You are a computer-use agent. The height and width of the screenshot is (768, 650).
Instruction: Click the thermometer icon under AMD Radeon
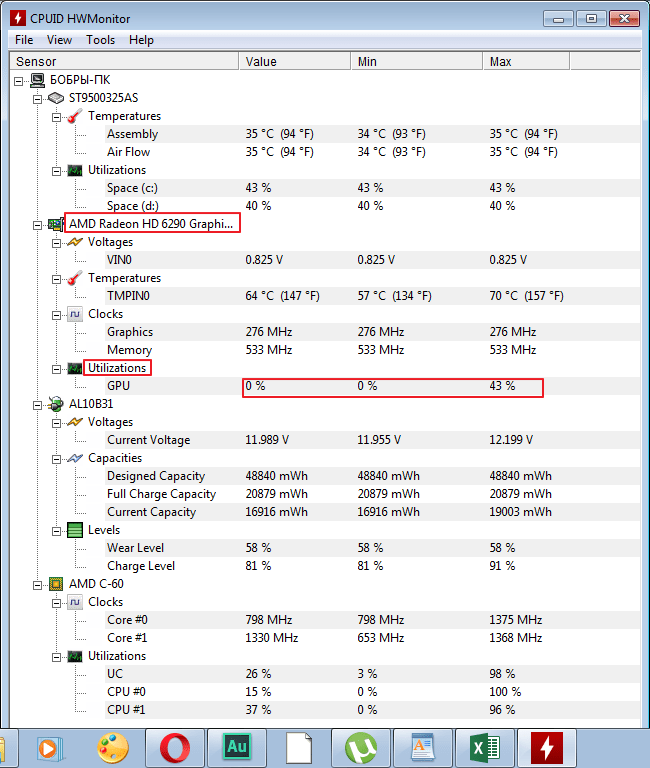pyautogui.click(x=75, y=278)
